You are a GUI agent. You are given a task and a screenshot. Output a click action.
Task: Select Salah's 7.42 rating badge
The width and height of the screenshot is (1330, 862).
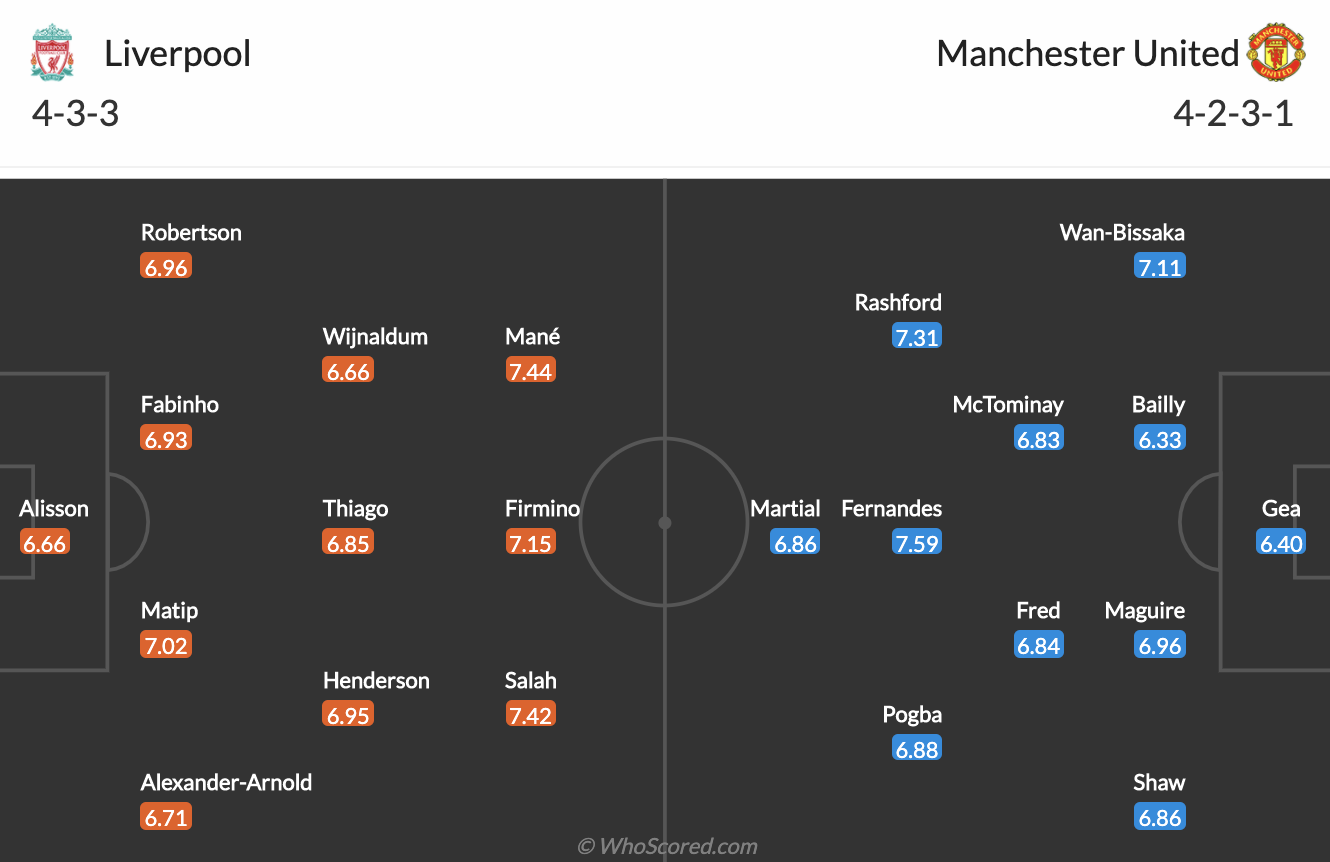[530, 715]
